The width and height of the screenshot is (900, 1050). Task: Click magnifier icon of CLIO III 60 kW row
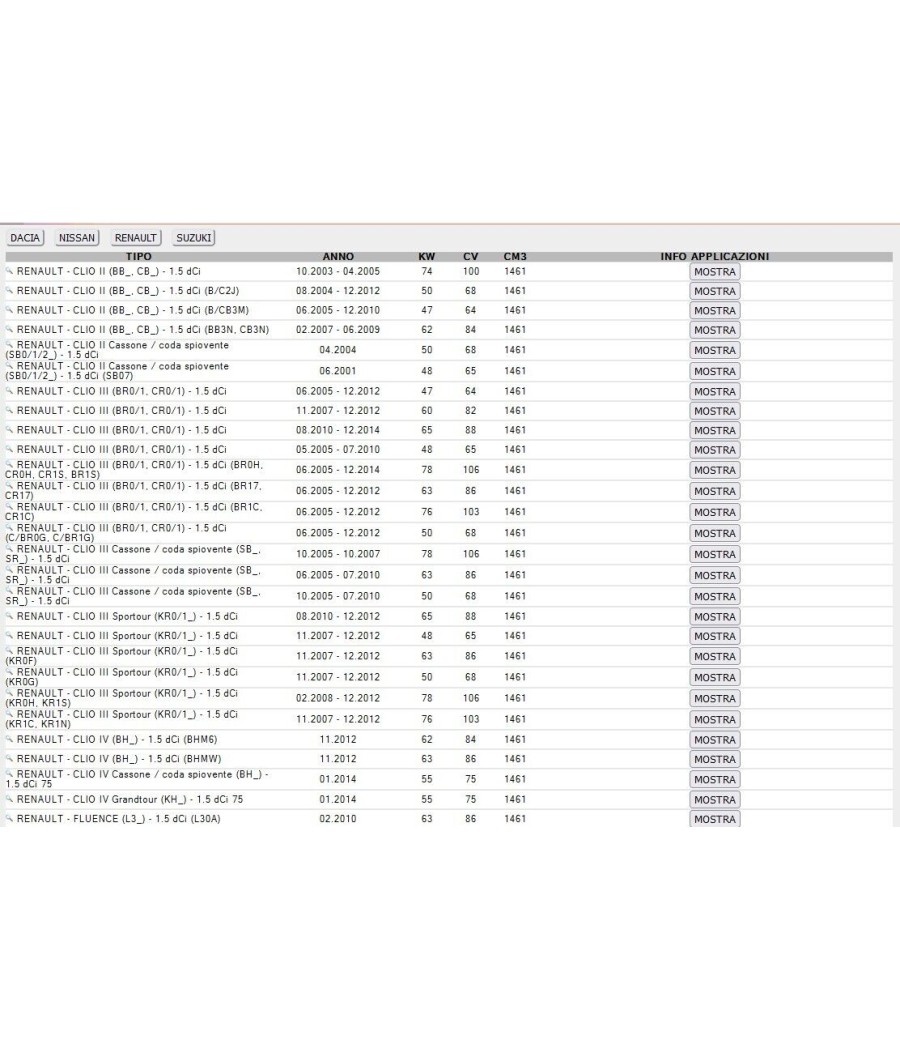tap(9, 410)
